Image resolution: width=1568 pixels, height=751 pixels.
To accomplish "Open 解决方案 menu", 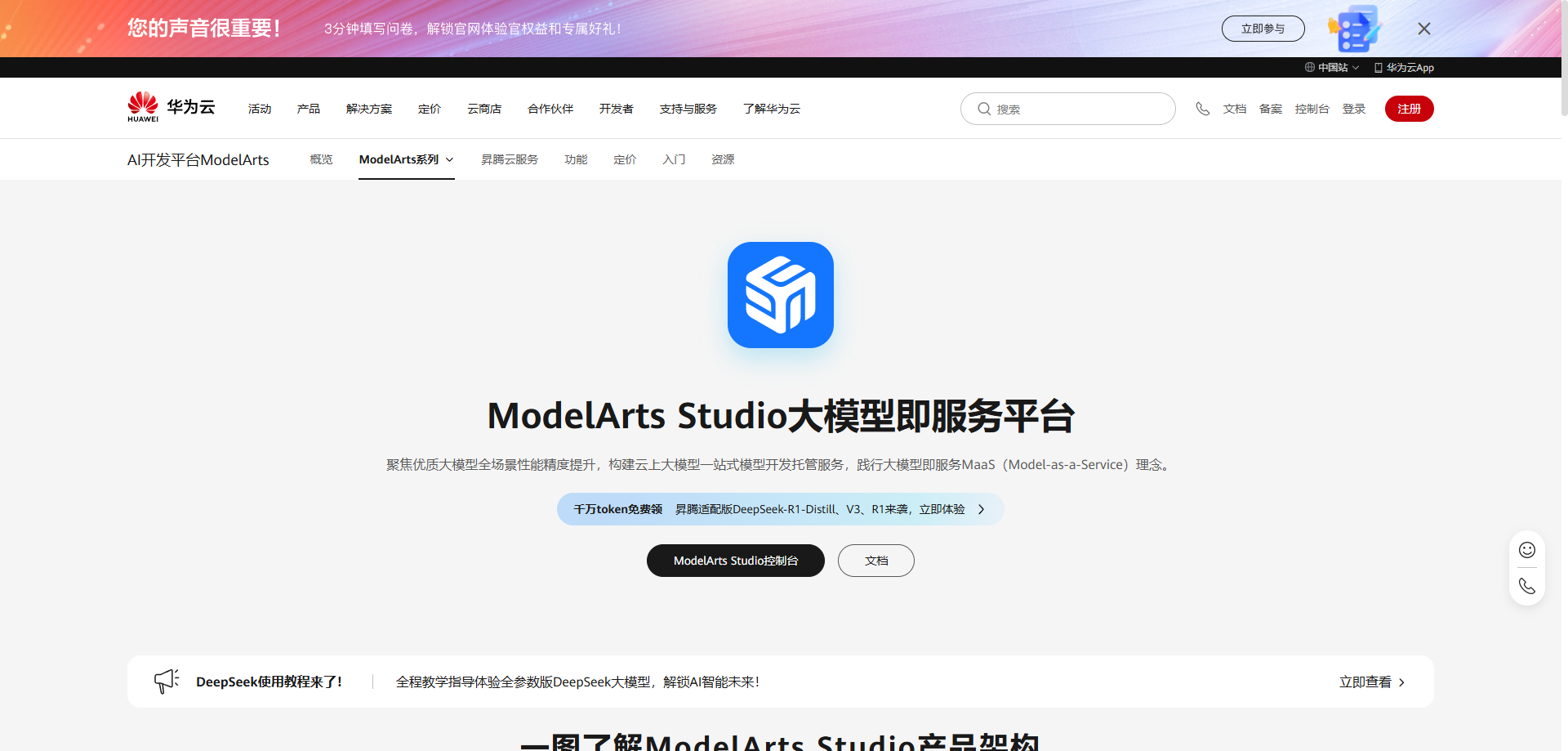I will point(369,109).
